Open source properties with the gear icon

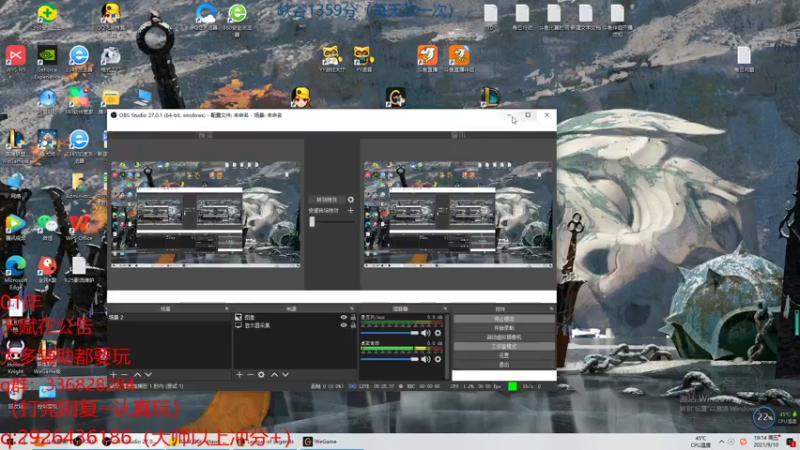coord(261,374)
